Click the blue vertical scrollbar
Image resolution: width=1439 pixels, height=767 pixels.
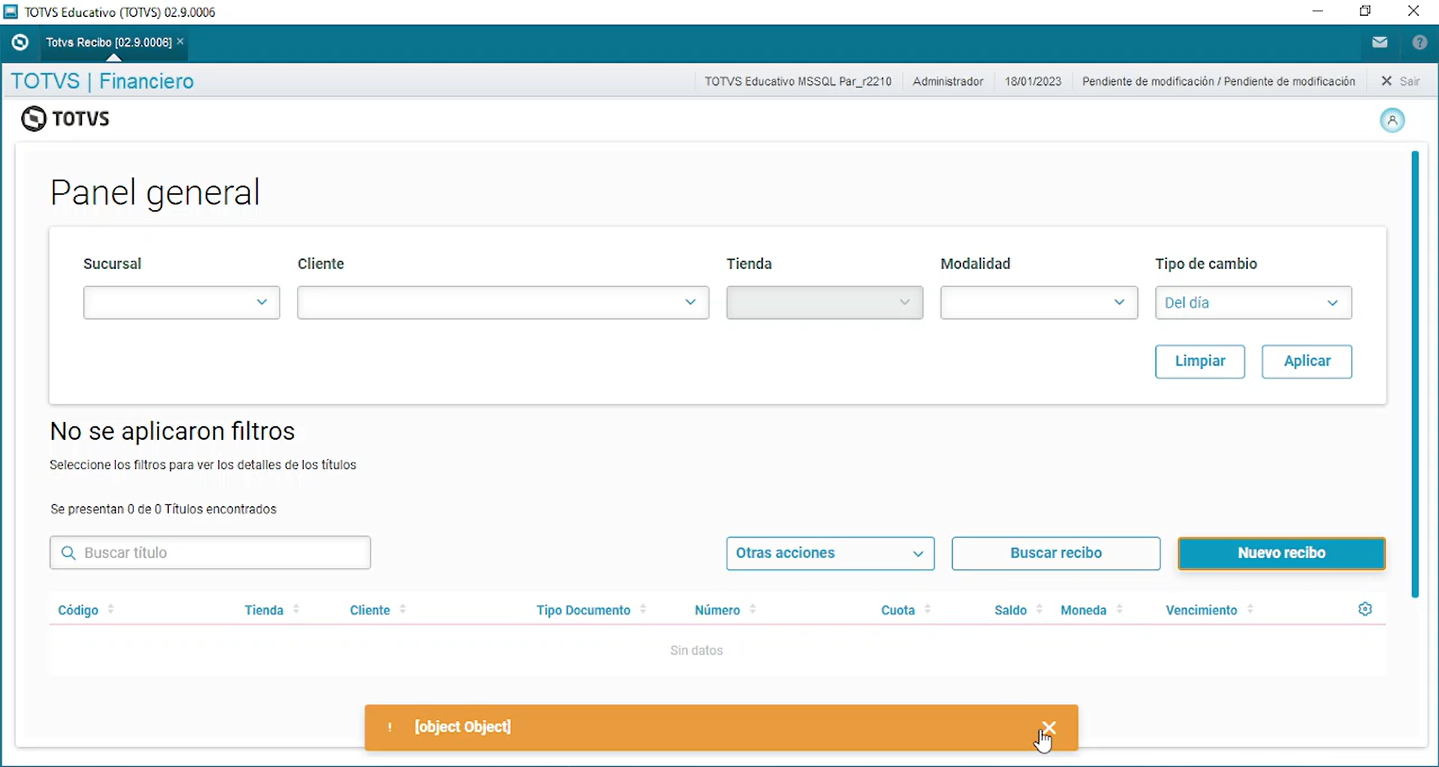(x=1415, y=375)
